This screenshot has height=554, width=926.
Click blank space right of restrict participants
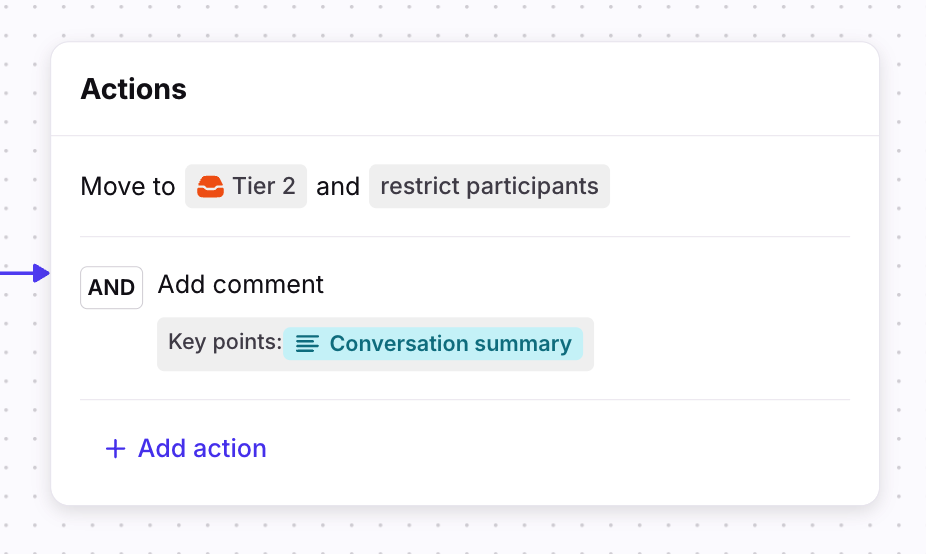point(730,186)
